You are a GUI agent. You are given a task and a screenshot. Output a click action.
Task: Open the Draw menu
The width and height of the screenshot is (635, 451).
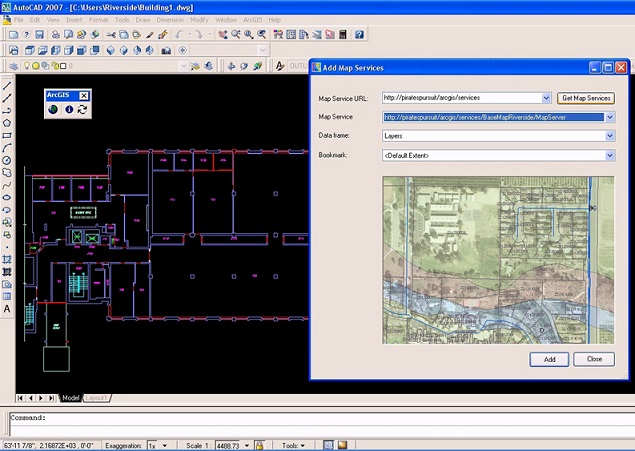pos(143,20)
